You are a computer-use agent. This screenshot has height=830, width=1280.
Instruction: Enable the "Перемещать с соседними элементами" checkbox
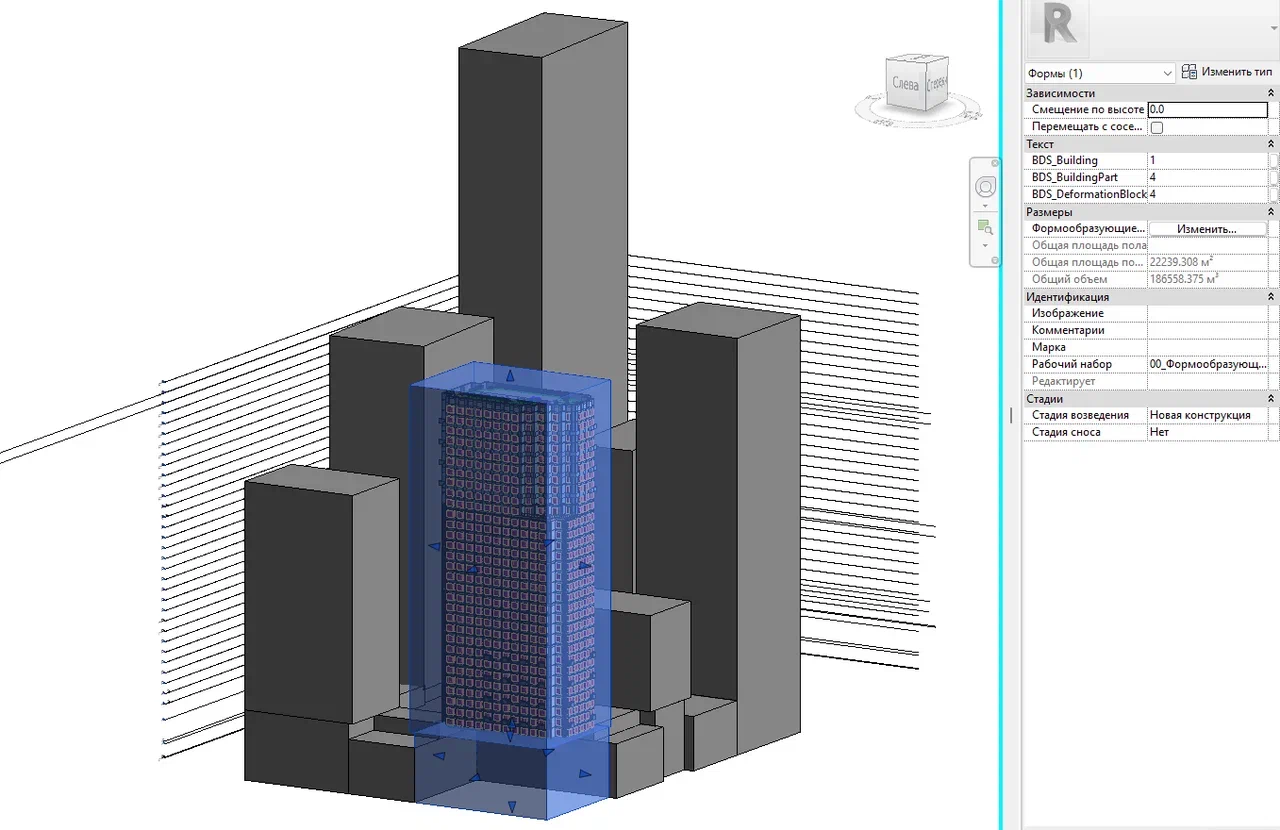pyautogui.click(x=1155, y=127)
